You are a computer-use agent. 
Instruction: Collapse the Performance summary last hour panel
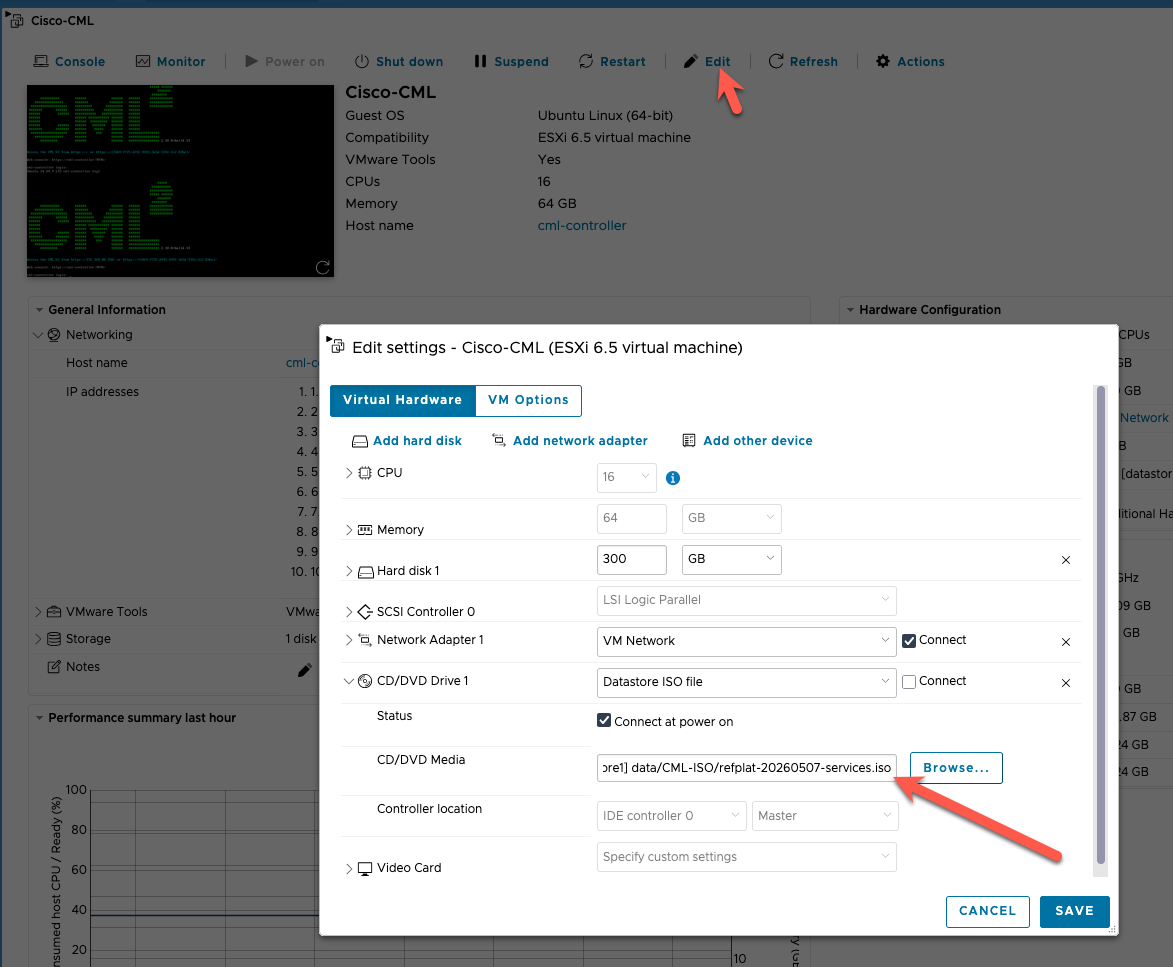coord(40,718)
